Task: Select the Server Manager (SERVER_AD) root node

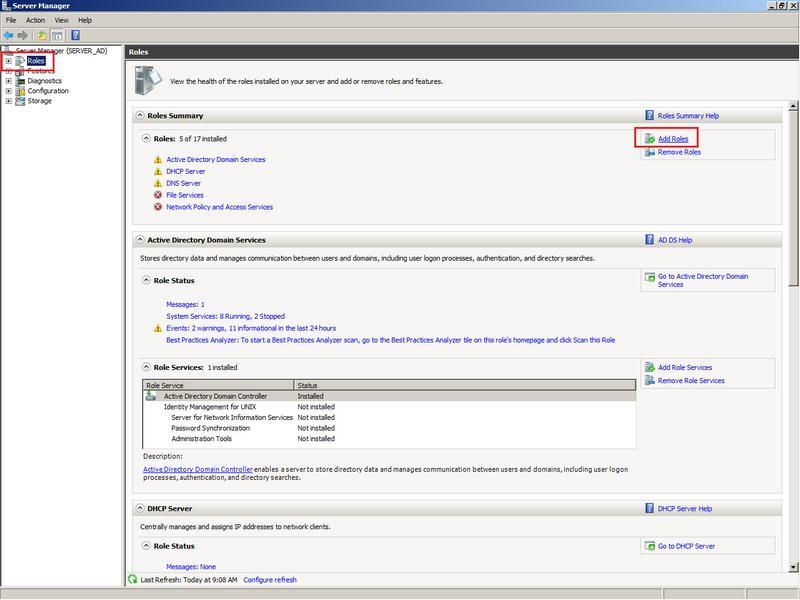Action: pyautogui.click(x=61, y=51)
